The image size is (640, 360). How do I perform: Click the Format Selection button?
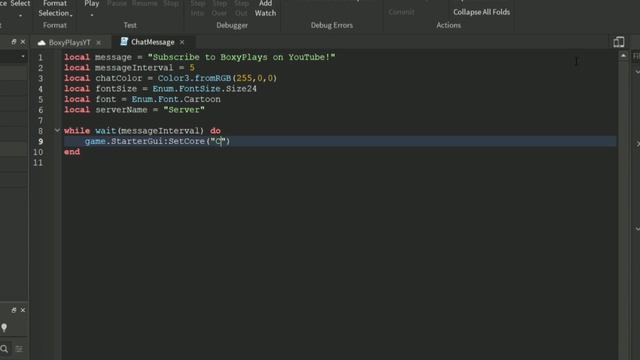click(x=55, y=8)
